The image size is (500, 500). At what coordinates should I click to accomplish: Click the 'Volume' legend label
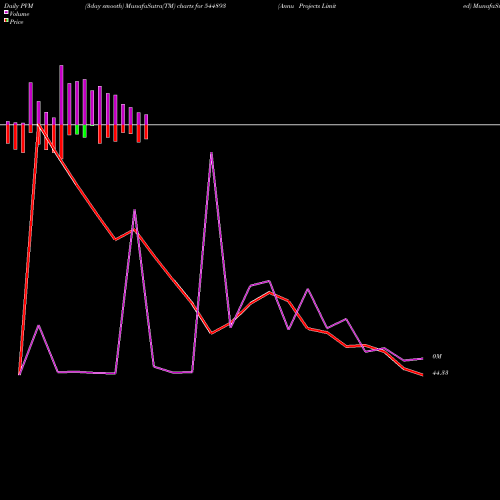coord(19,14)
